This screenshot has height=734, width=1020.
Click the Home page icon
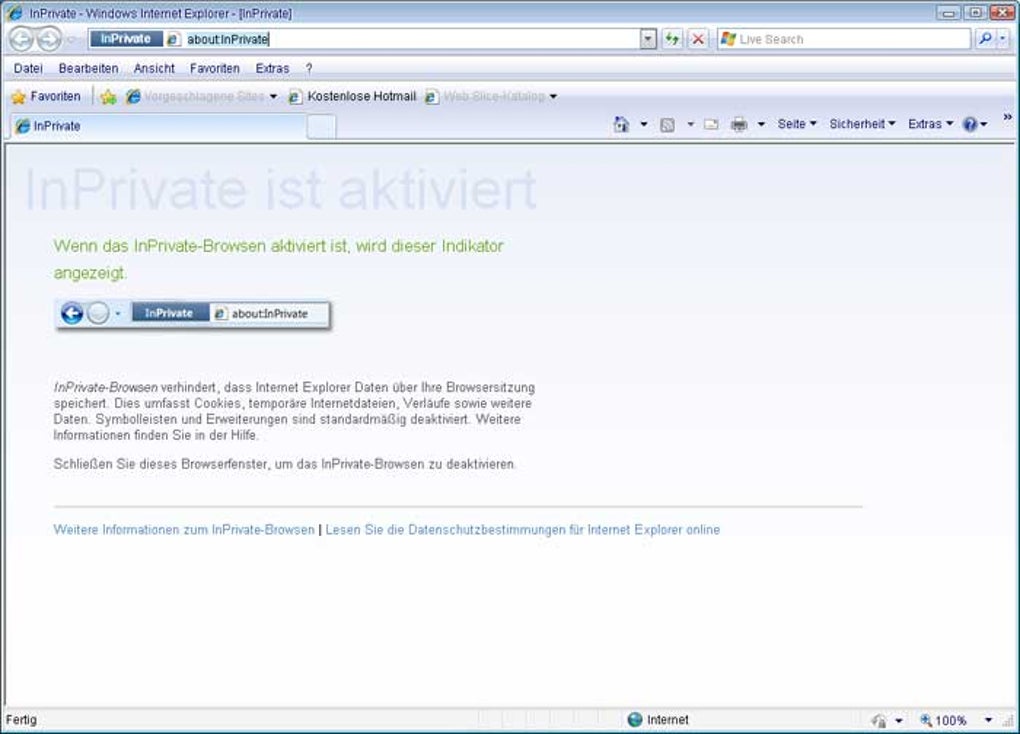point(621,124)
